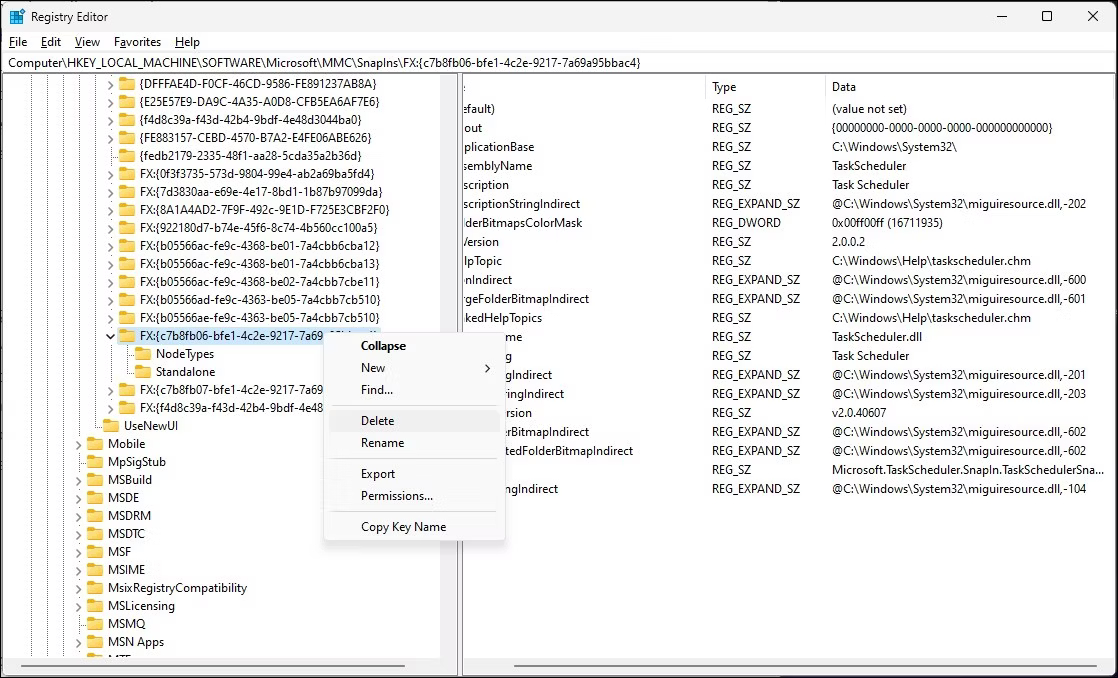
Task: Expand FX:{b05566ac-fe9c-4368-be02-7a4cbb7cbe11} chevron
Action: pos(111,282)
